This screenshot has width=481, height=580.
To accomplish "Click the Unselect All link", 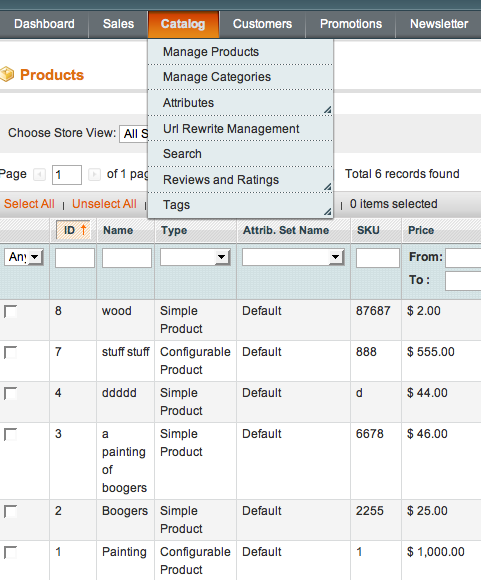I will (104, 204).
